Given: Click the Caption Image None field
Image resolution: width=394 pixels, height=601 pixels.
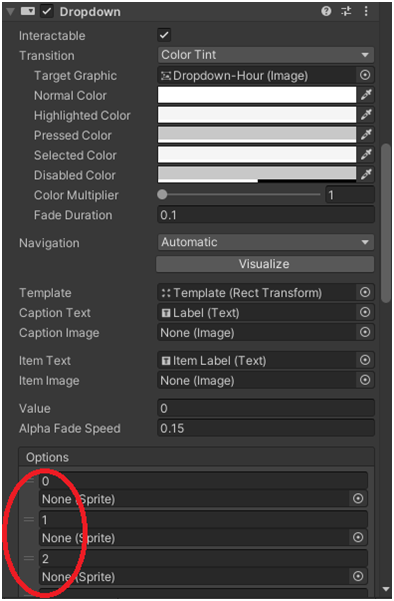Looking at the screenshot, I should click(x=257, y=333).
